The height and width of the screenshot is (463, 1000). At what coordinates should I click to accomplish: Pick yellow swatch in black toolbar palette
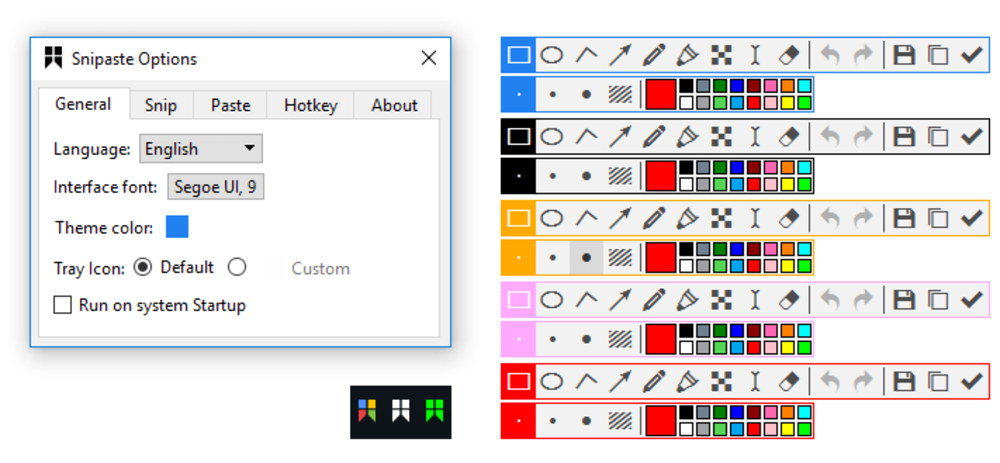point(788,185)
